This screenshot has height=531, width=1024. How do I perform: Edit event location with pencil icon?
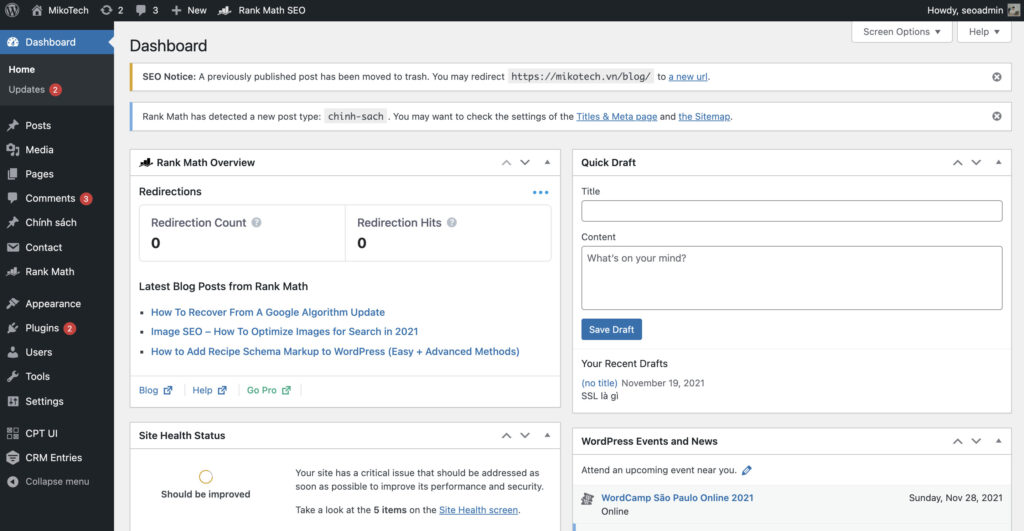(747, 470)
